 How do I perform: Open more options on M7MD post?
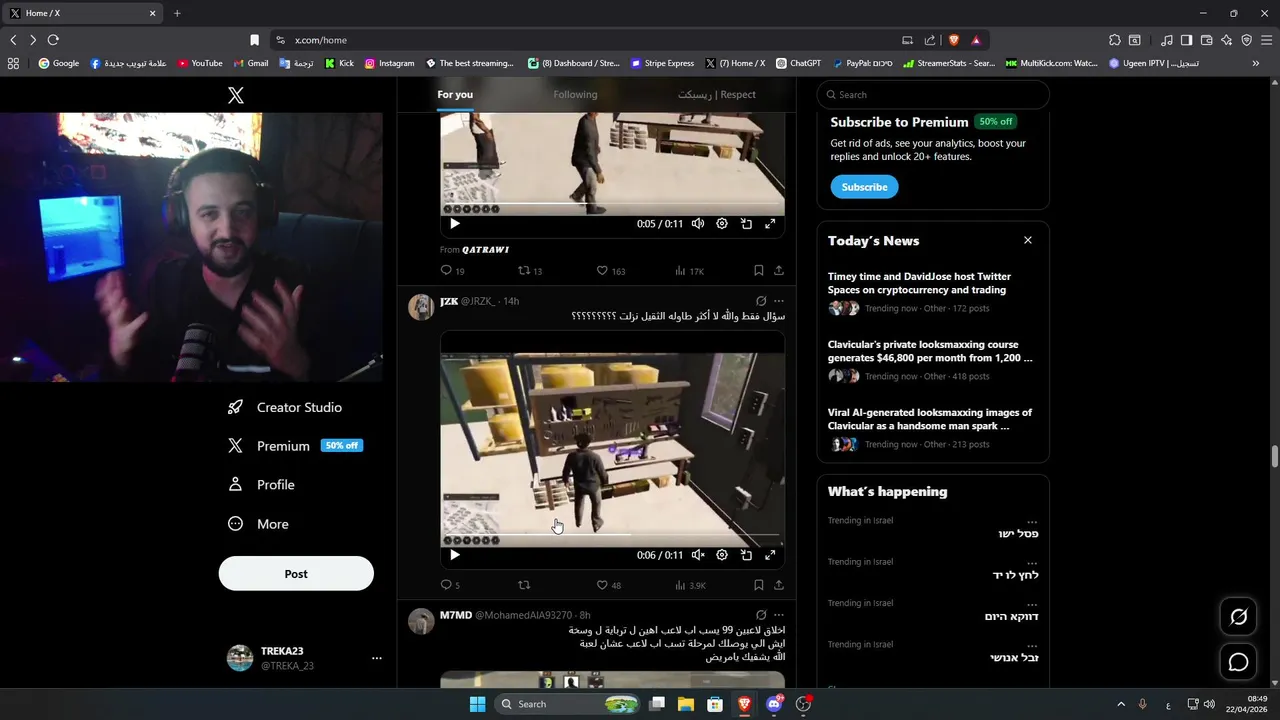[779, 615]
